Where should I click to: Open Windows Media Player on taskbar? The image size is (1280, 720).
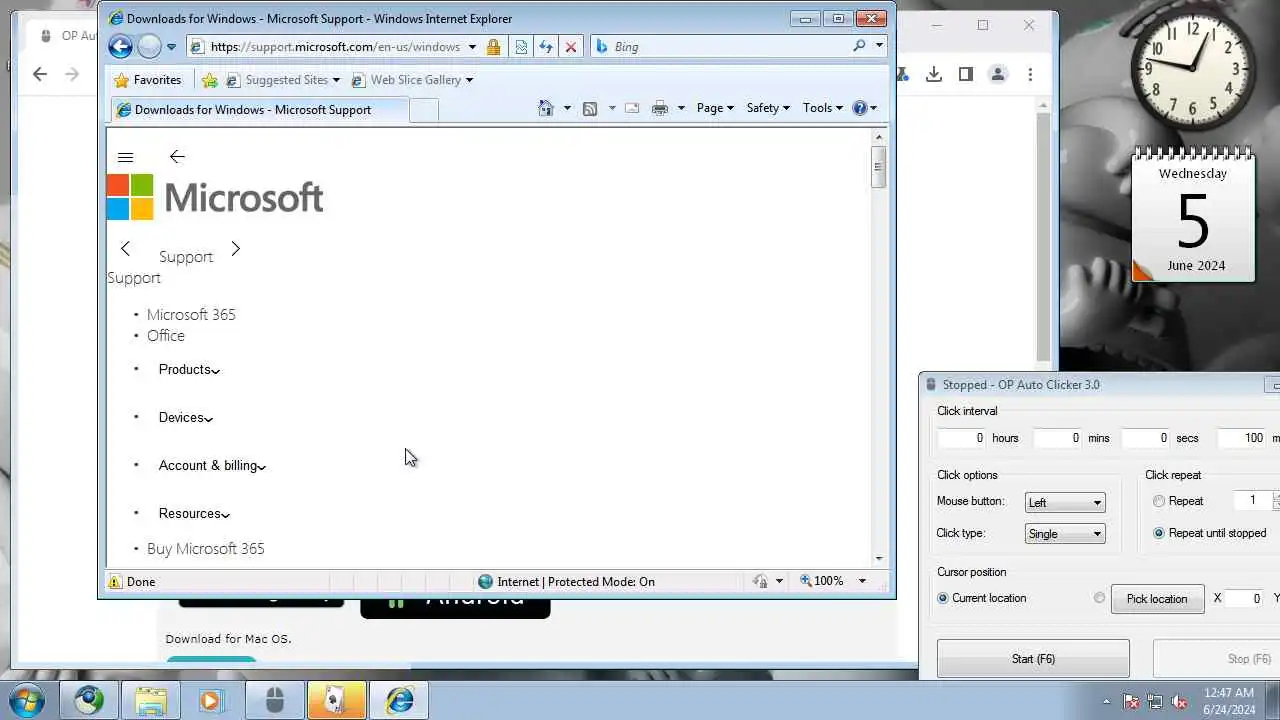click(x=212, y=700)
